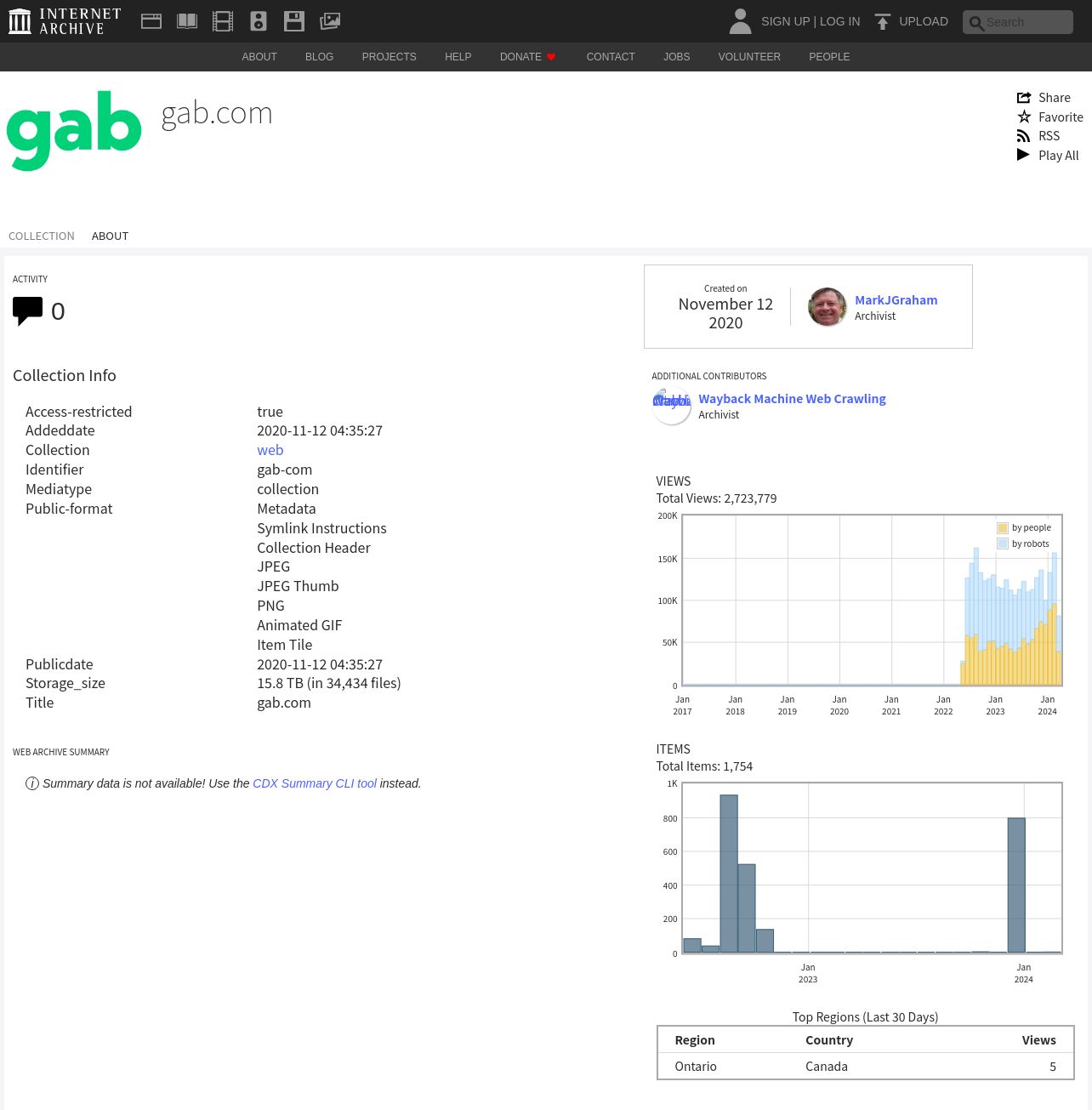Open the VOLUNTEER menu item
Image resolution: width=1092 pixels, height=1110 pixels.
coord(749,57)
